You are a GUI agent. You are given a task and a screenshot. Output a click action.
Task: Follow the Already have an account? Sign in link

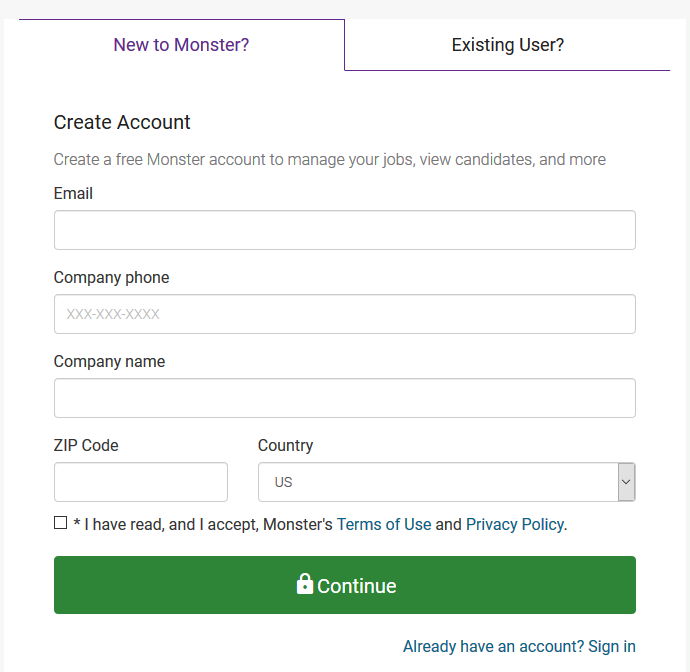tap(519, 646)
